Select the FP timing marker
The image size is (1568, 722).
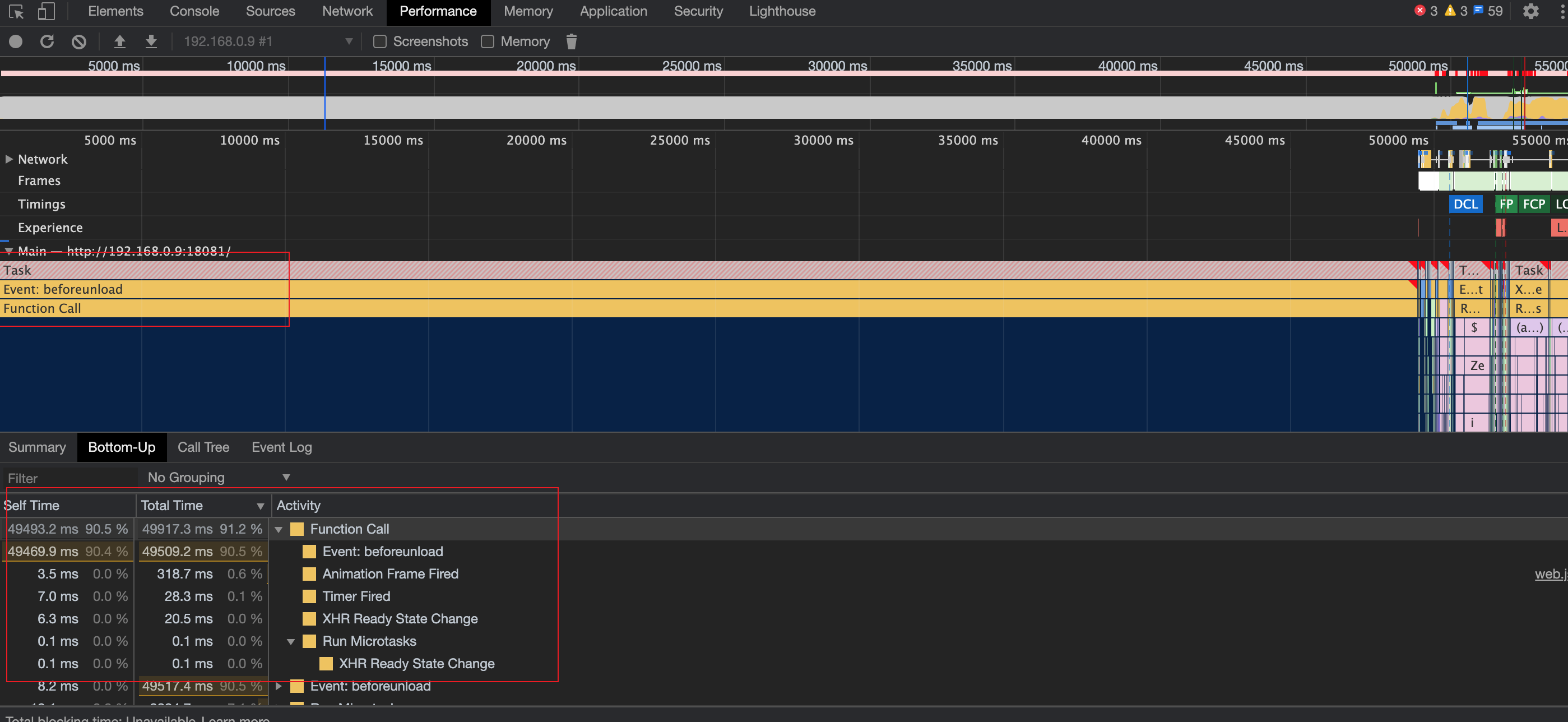click(1506, 204)
